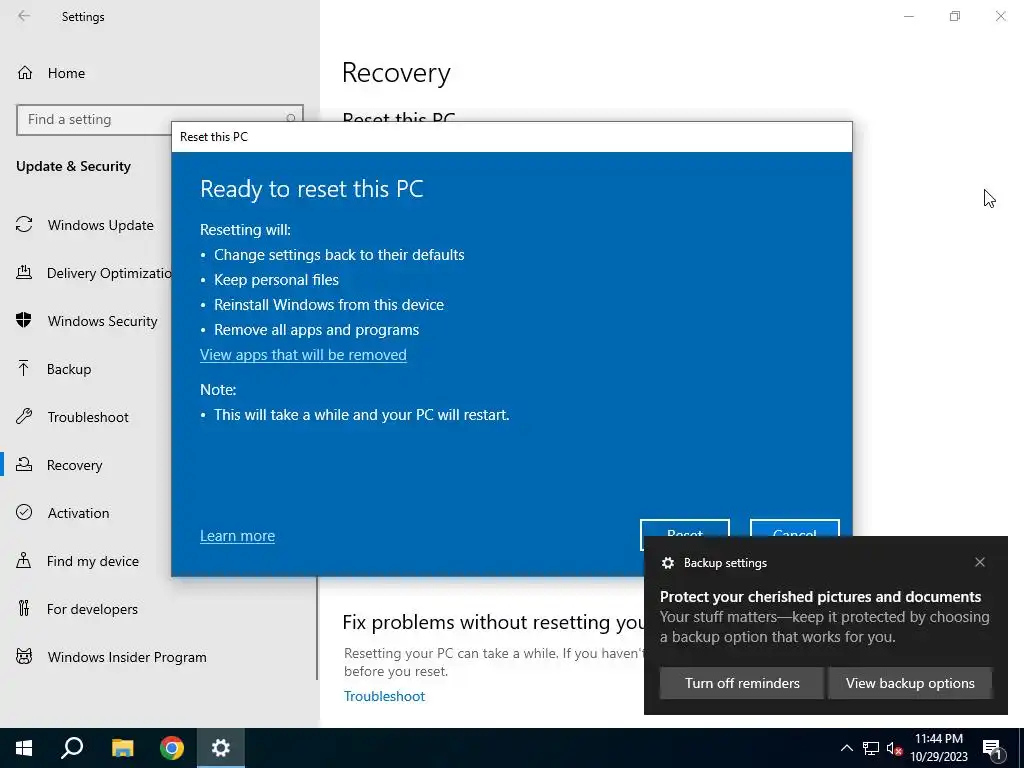Click Cancel in Reset this PC dialog
1024x768 pixels.
tap(794, 528)
